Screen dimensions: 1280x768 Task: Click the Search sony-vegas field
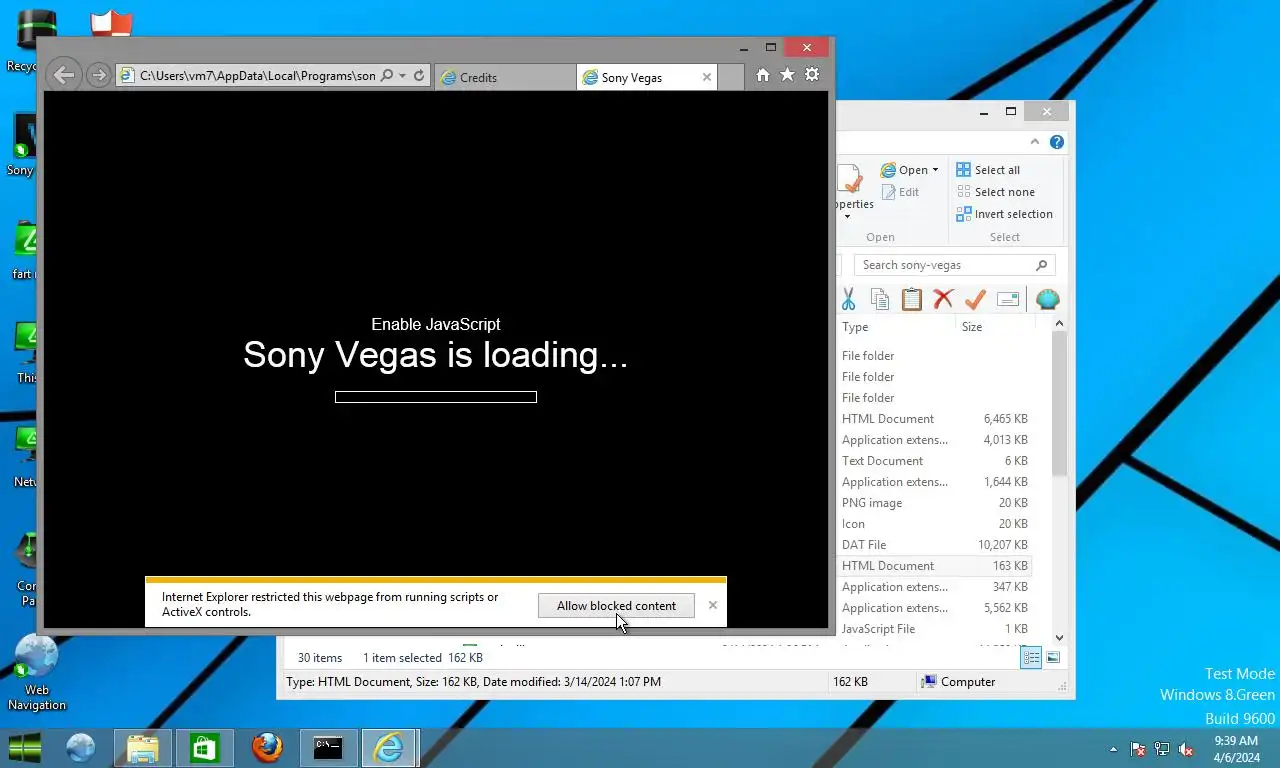pyautogui.click(x=955, y=265)
